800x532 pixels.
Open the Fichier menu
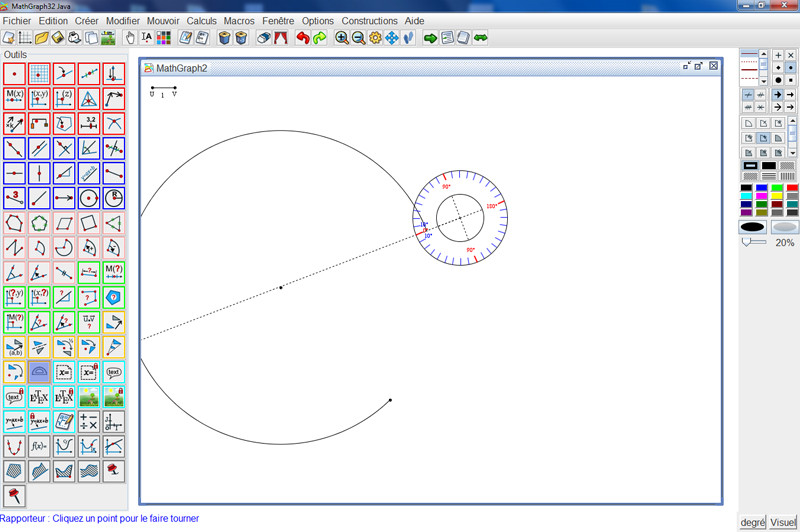[17, 21]
